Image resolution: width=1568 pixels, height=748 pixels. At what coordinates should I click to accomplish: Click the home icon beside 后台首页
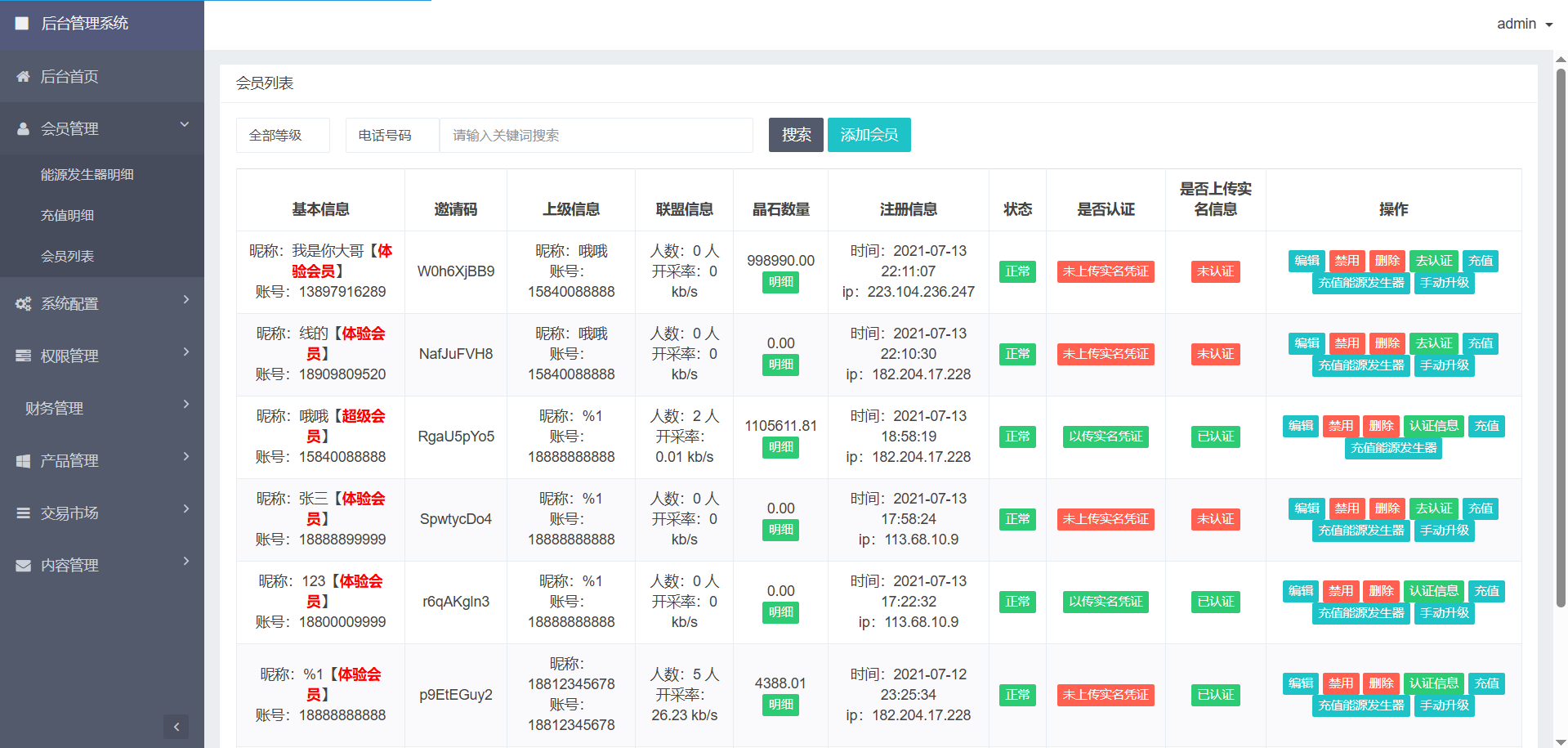[x=23, y=77]
